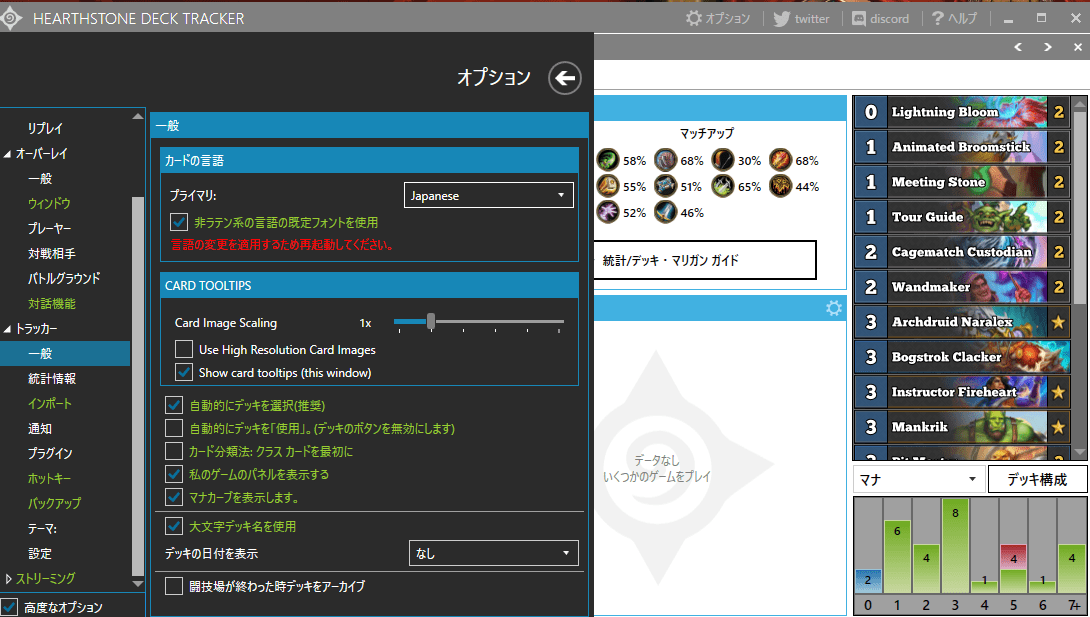Open the discord link in title bar
This screenshot has height=617, width=1090.
(881, 19)
